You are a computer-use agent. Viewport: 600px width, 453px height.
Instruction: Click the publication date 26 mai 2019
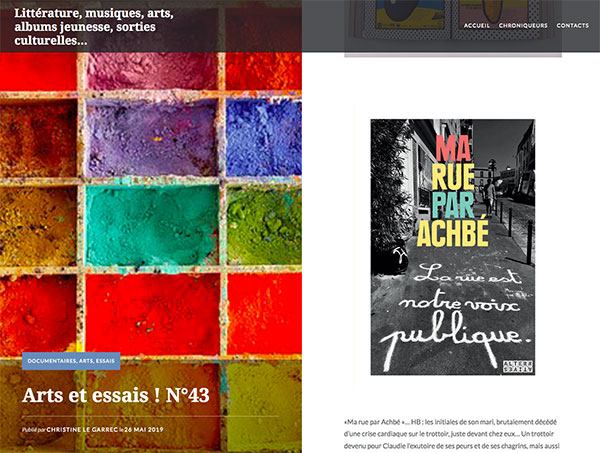pyautogui.click(x=144, y=430)
